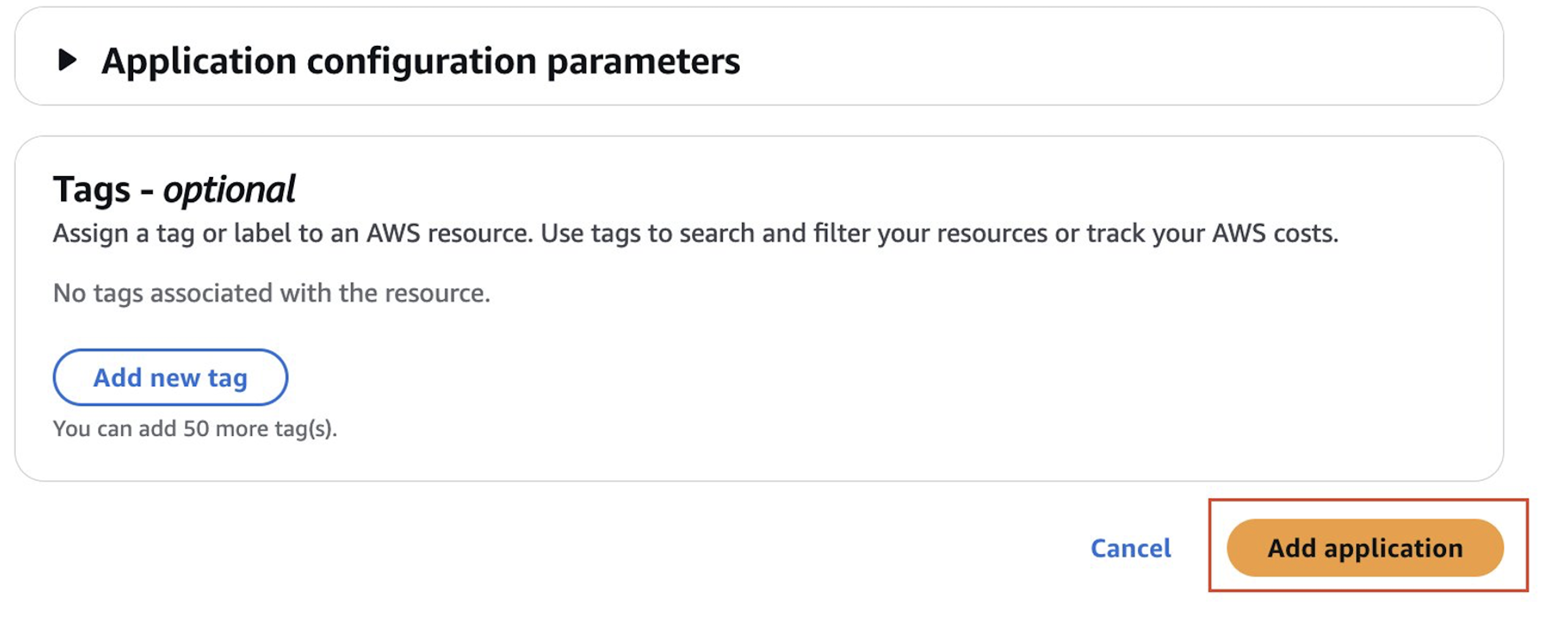Select the Tags - optional heading
The width and height of the screenshot is (1568, 623).
(174, 189)
